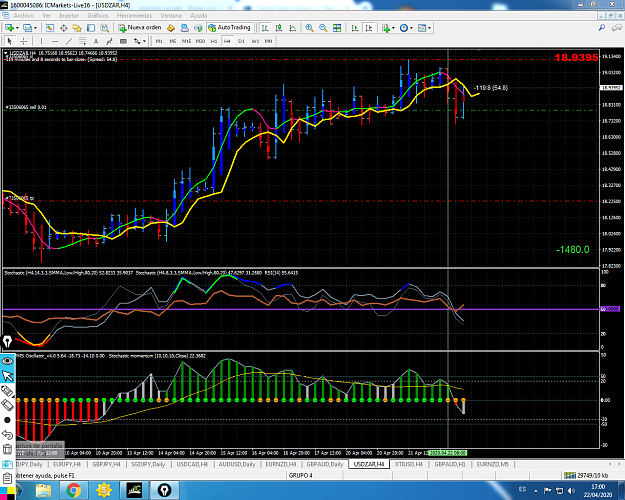The height and width of the screenshot is (500, 625).
Task: Switch to the XTIUSD,H4 chart tab
Action: (408, 464)
